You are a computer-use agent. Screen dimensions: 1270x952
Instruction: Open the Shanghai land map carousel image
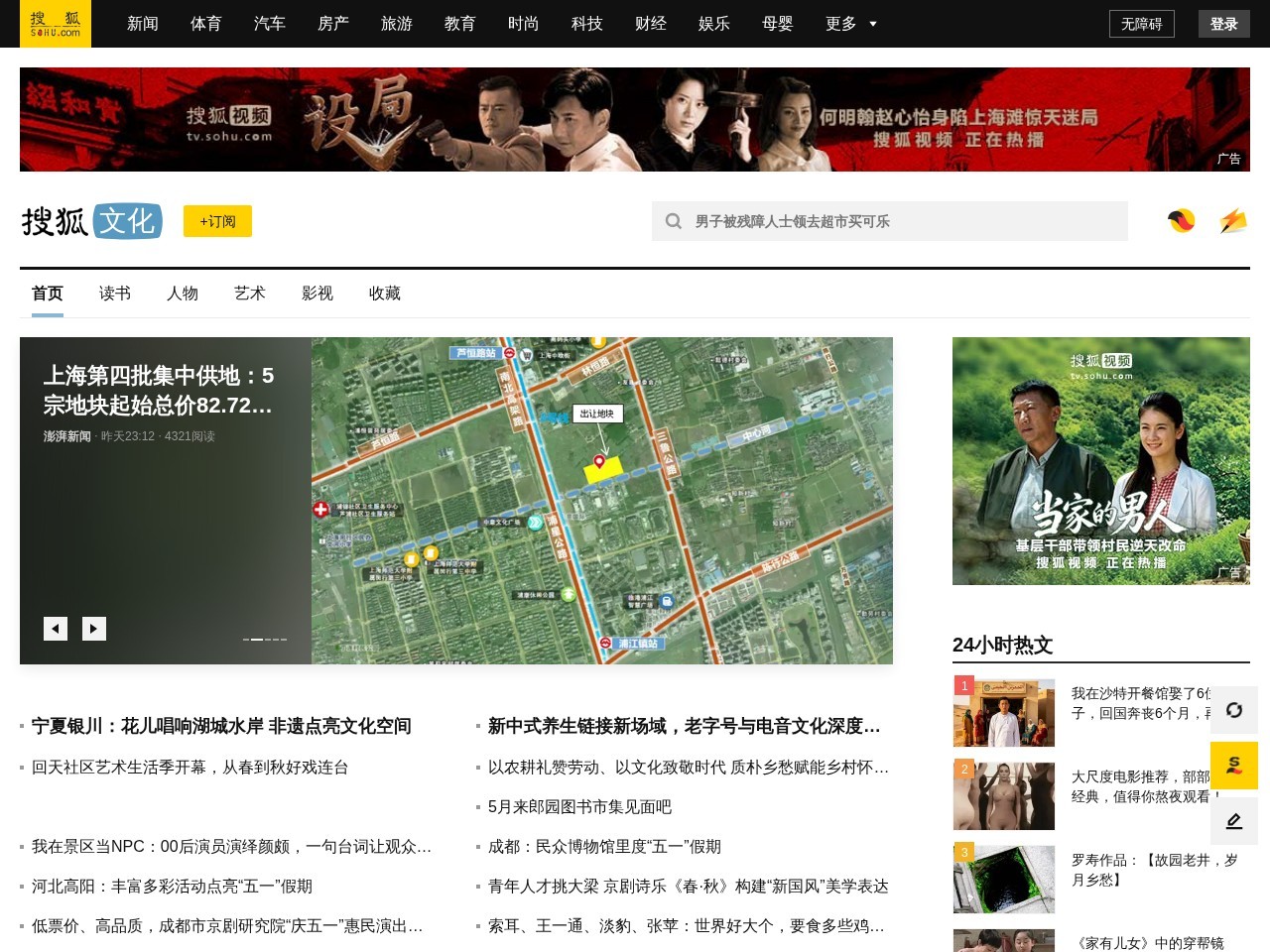tap(602, 501)
